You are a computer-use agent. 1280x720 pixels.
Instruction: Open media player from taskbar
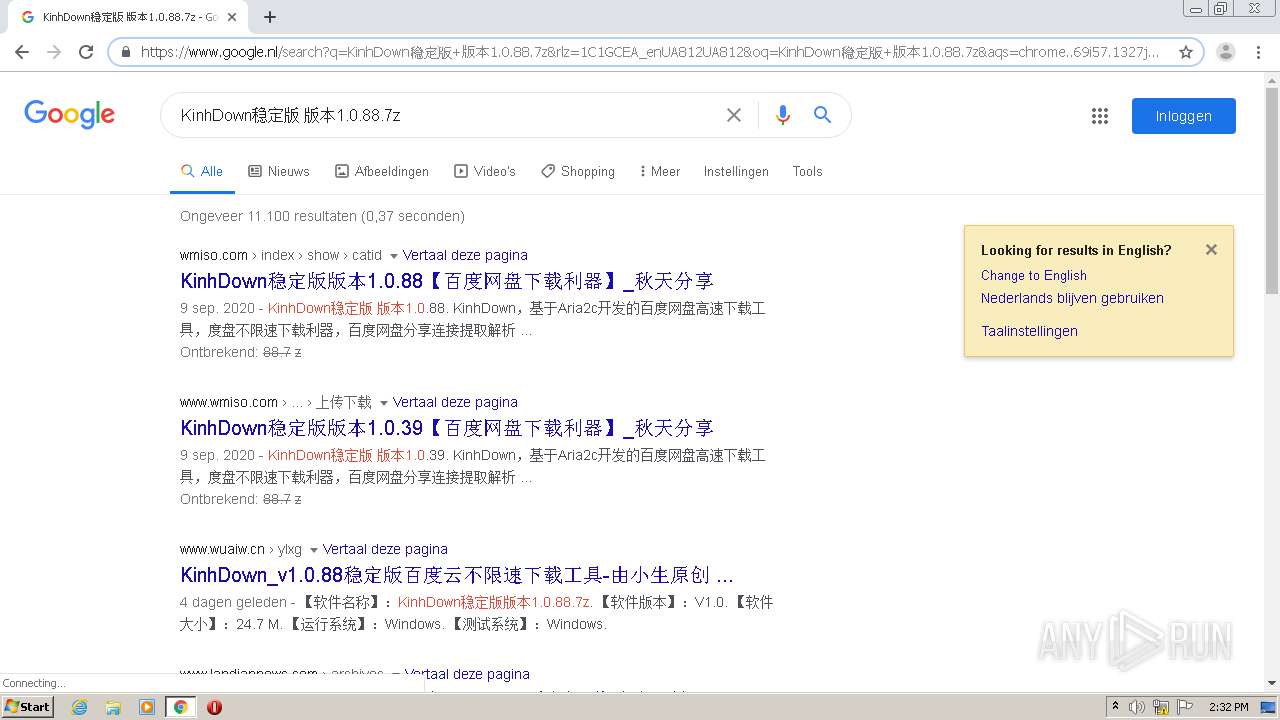tap(147, 707)
